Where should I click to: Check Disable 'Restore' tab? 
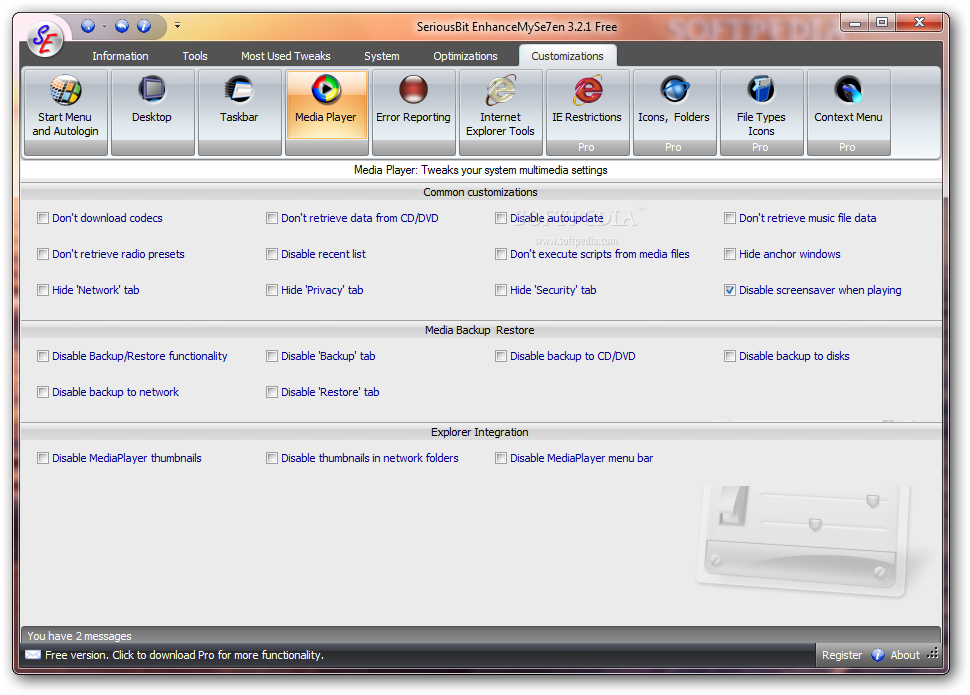(272, 392)
